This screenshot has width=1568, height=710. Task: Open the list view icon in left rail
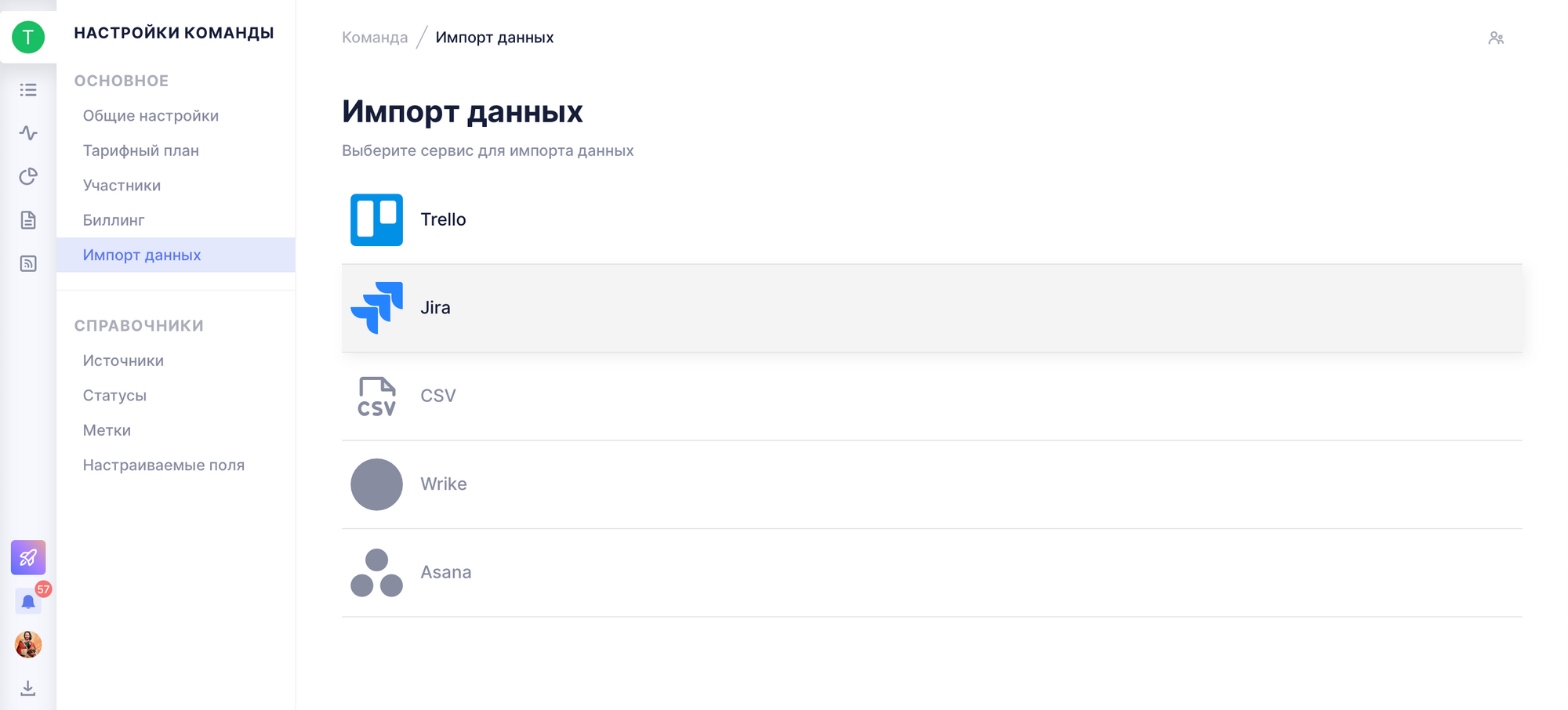[28, 90]
